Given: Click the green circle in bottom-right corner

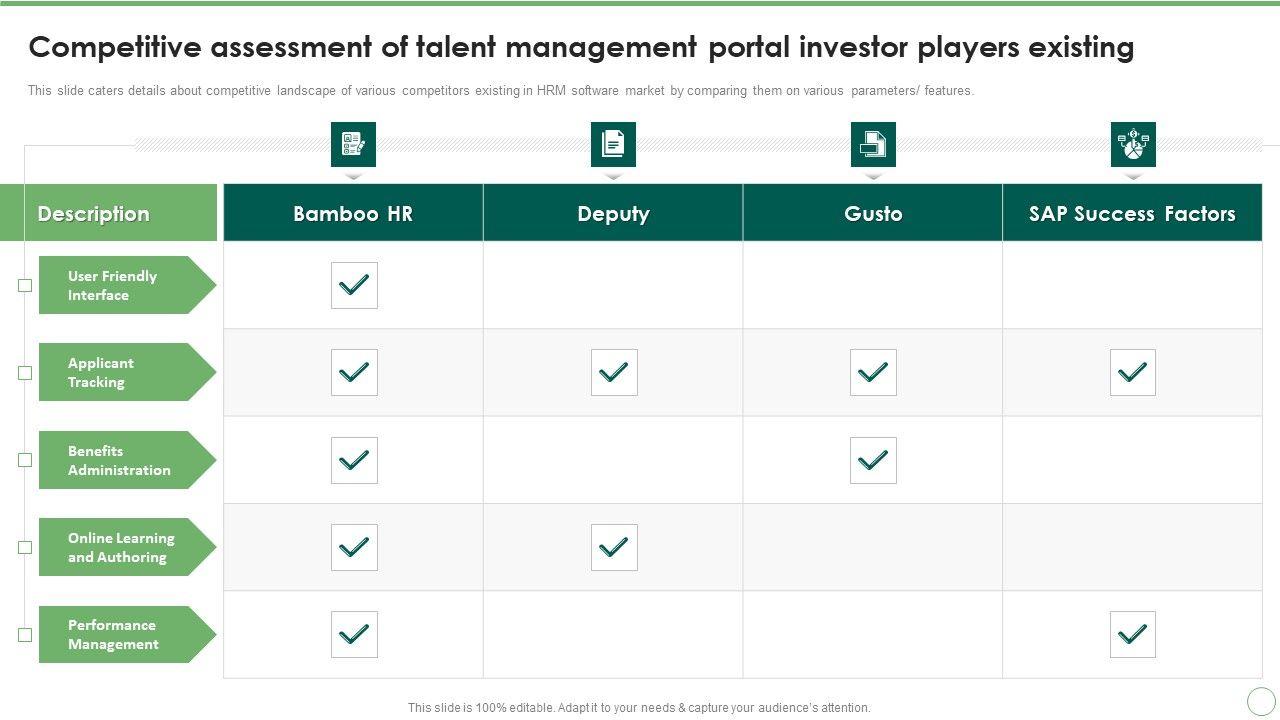Looking at the screenshot, I should click(1261, 700).
